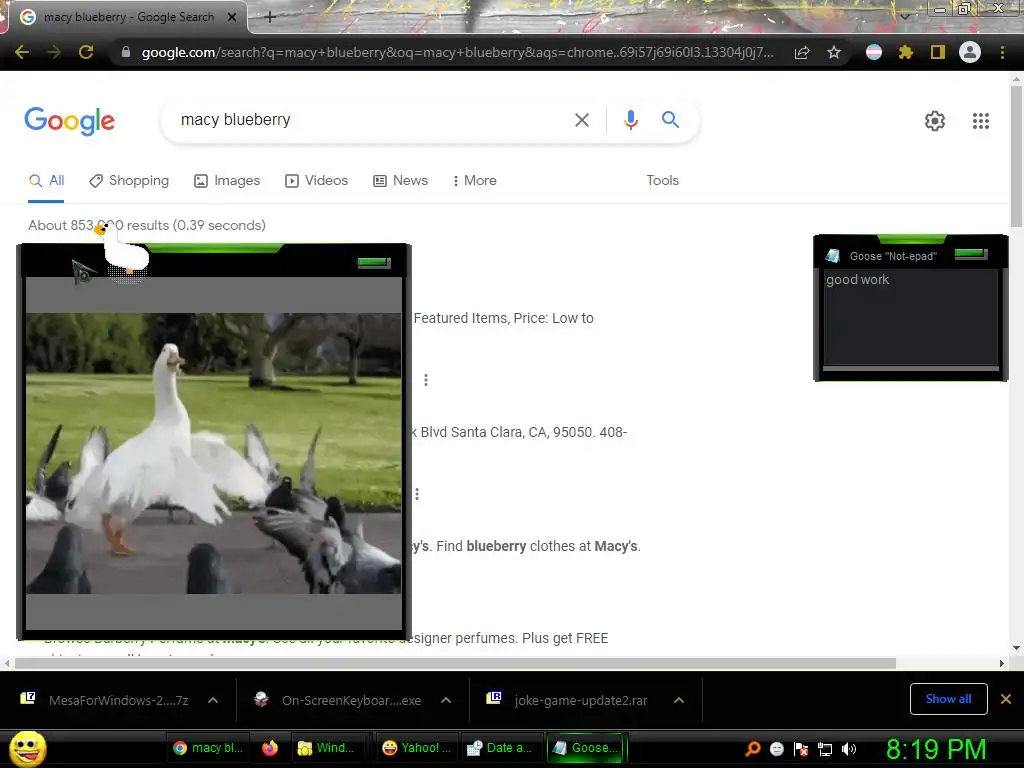Open the smiley Start button
The image size is (1024, 768).
(x=27, y=748)
